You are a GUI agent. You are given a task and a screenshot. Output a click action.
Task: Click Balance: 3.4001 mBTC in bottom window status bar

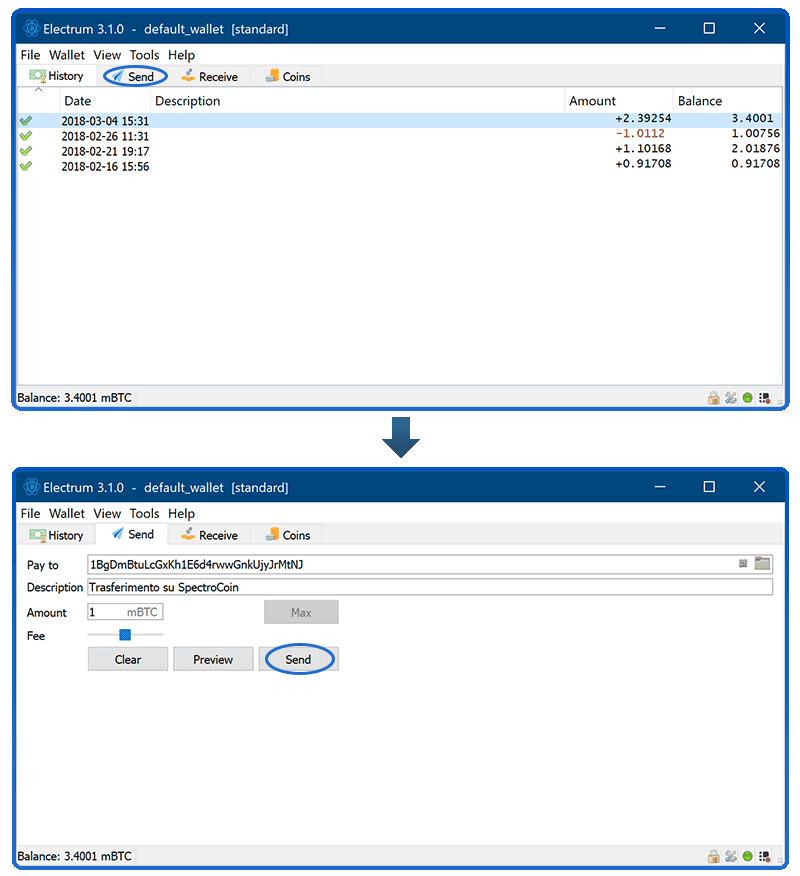[74, 856]
